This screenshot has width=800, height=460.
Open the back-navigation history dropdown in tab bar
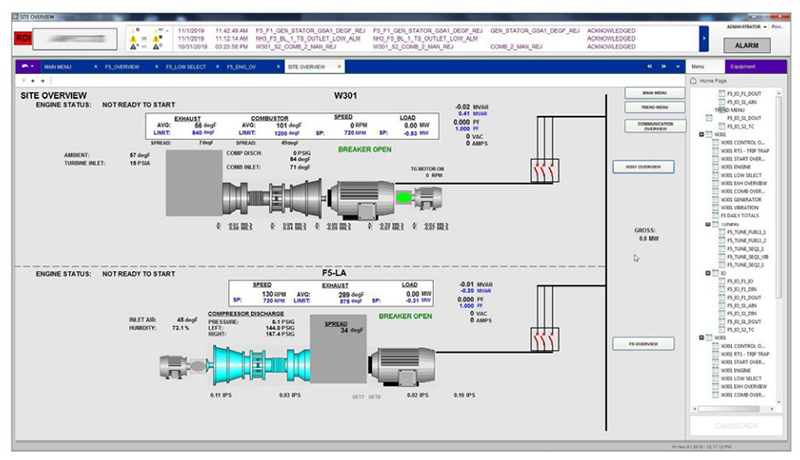tap(33, 66)
